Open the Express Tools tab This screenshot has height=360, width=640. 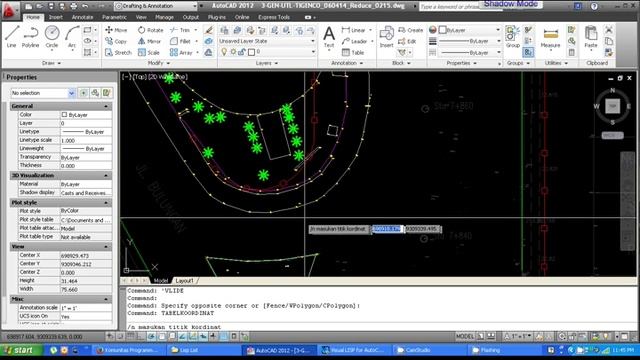[x=274, y=17]
